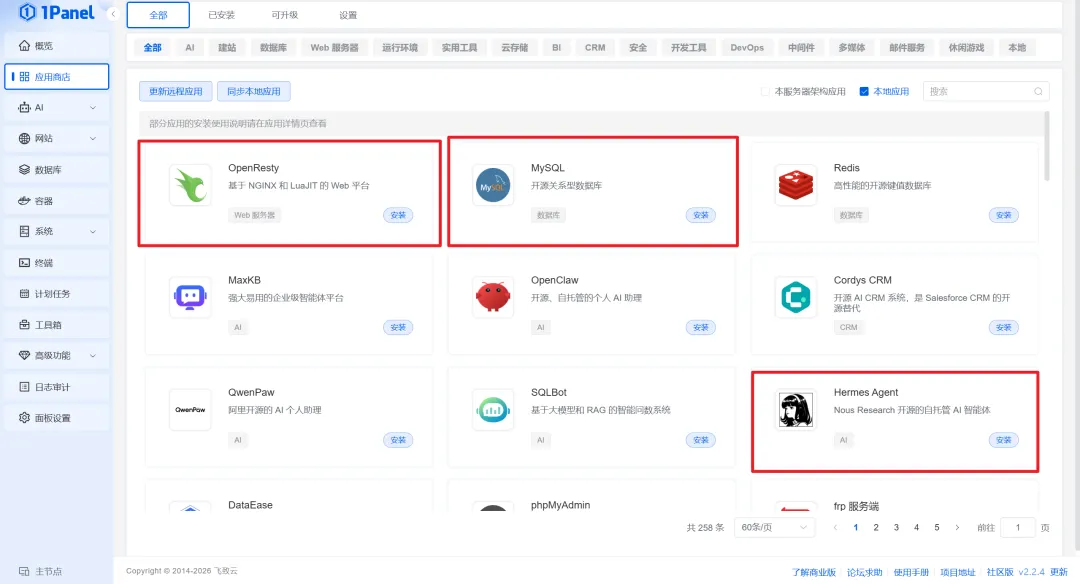Switch to the 设置 tab
Image resolution: width=1080 pixels, height=584 pixels.
pos(348,15)
